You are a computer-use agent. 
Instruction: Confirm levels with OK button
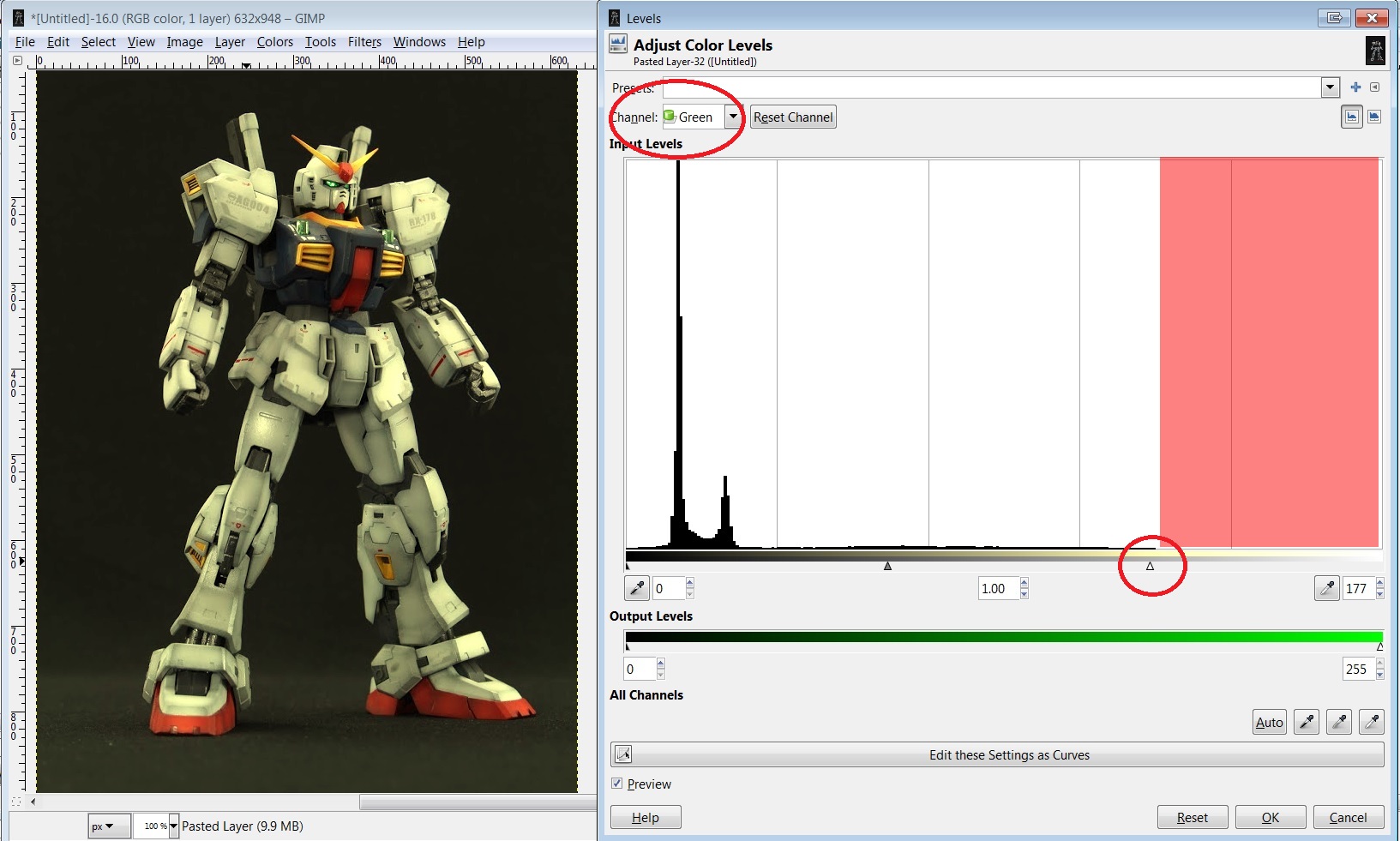(x=1271, y=817)
